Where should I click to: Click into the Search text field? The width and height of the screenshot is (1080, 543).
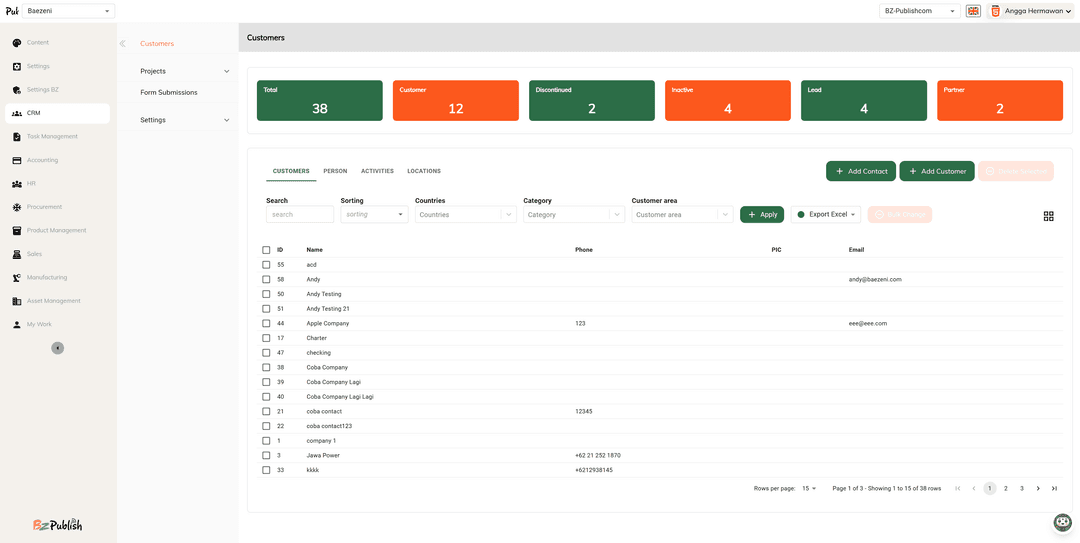pyautogui.click(x=300, y=215)
